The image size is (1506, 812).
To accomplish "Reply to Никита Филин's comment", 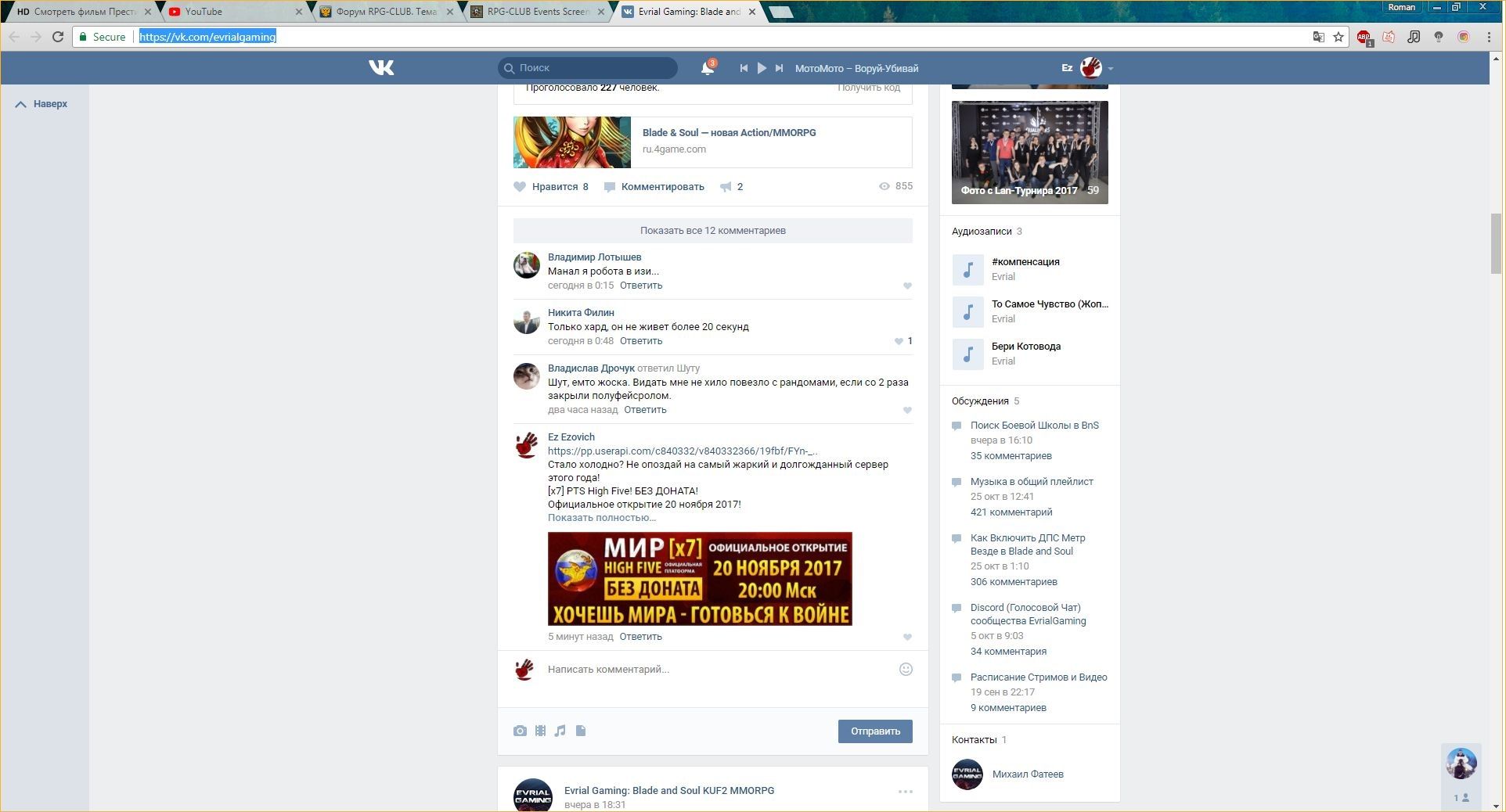I will tap(641, 341).
